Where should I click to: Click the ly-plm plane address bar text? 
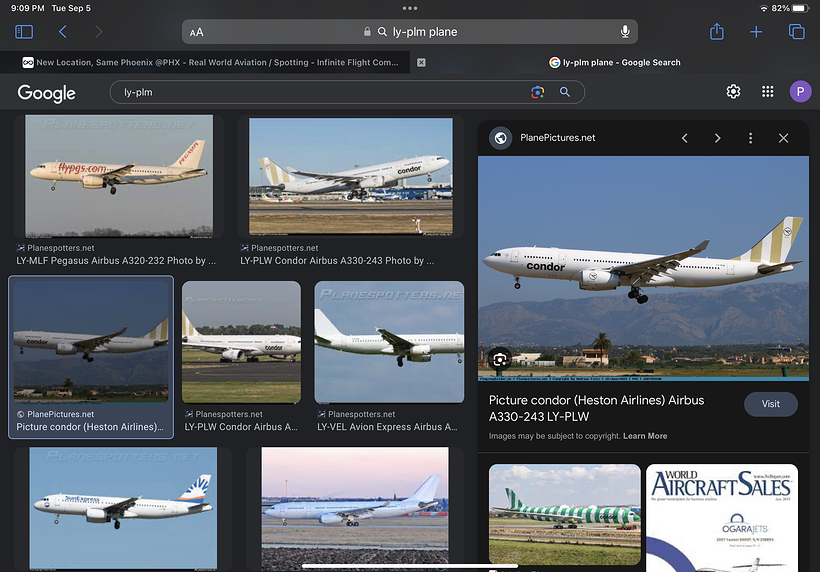425,32
